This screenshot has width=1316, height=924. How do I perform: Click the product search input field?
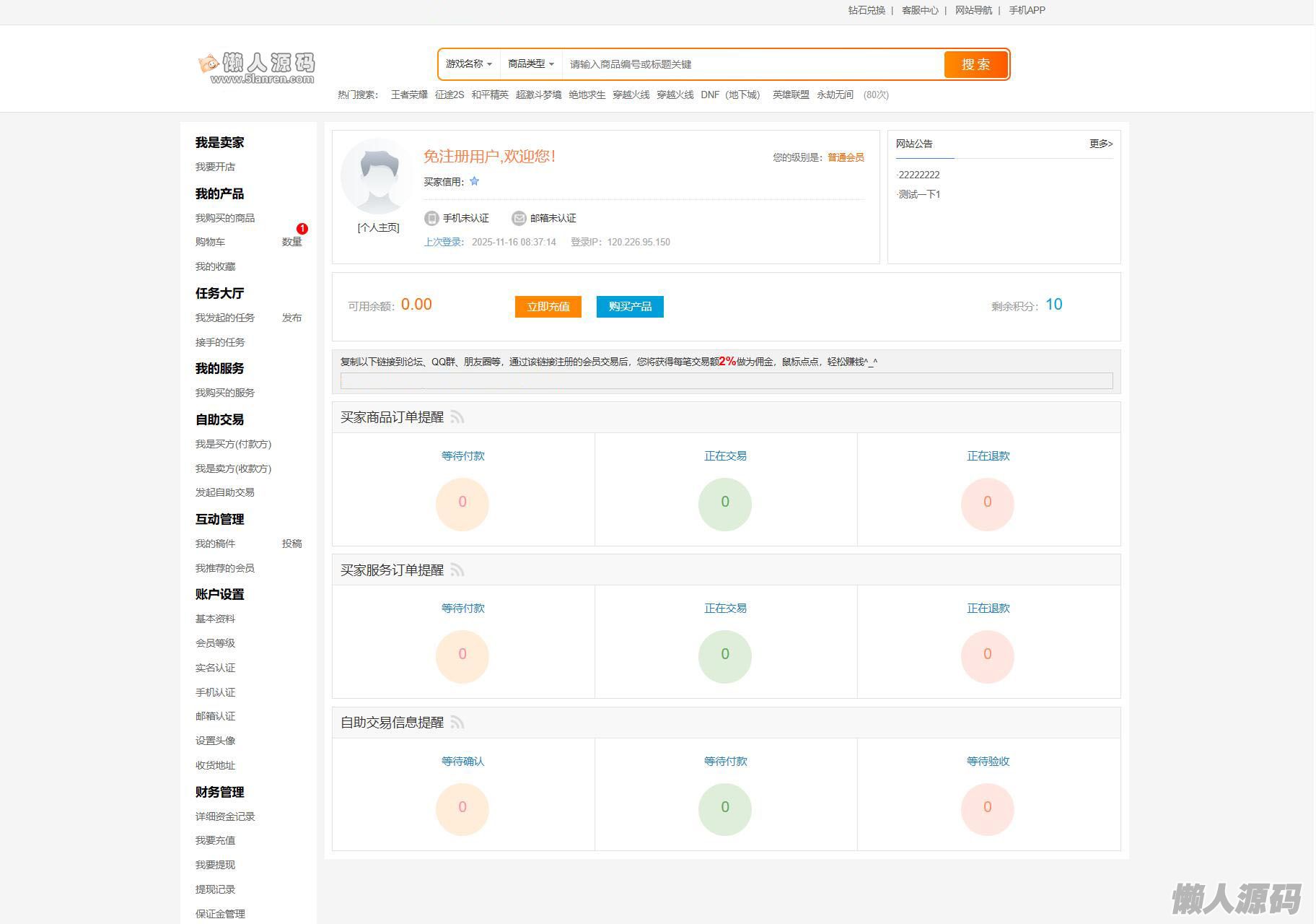(x=750, y=64)
